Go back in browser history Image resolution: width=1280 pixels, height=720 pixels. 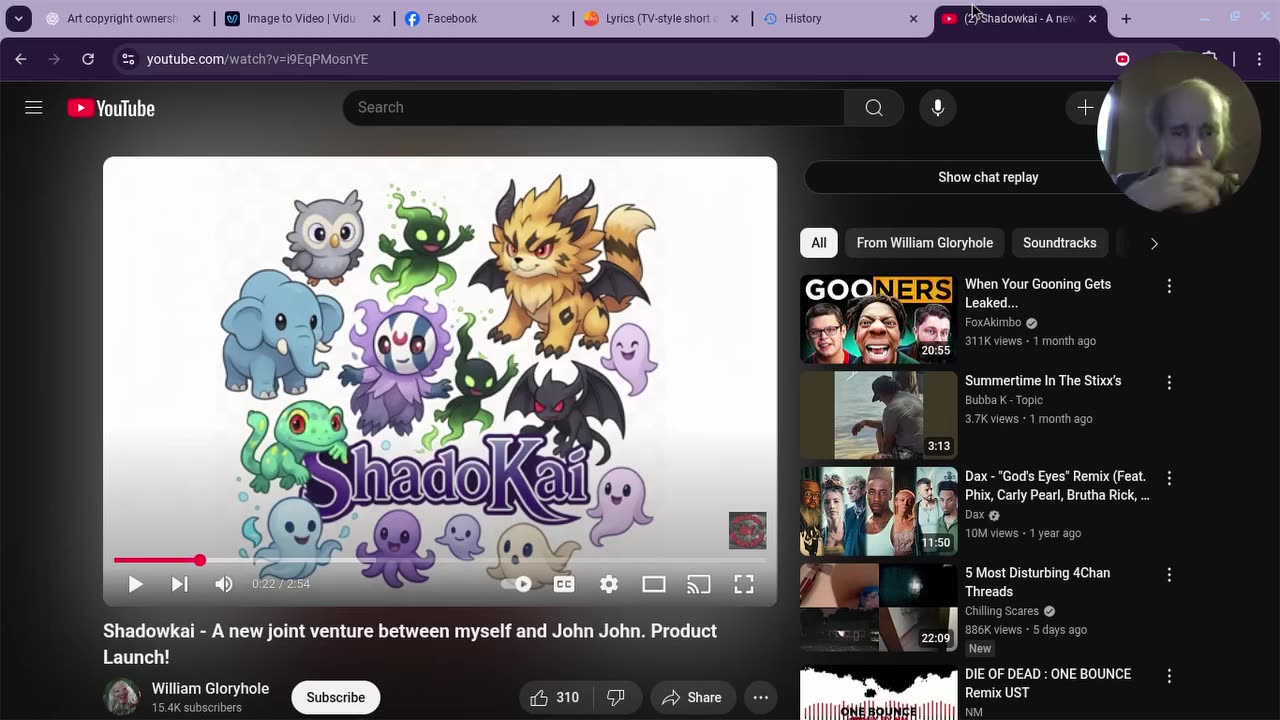21,59
